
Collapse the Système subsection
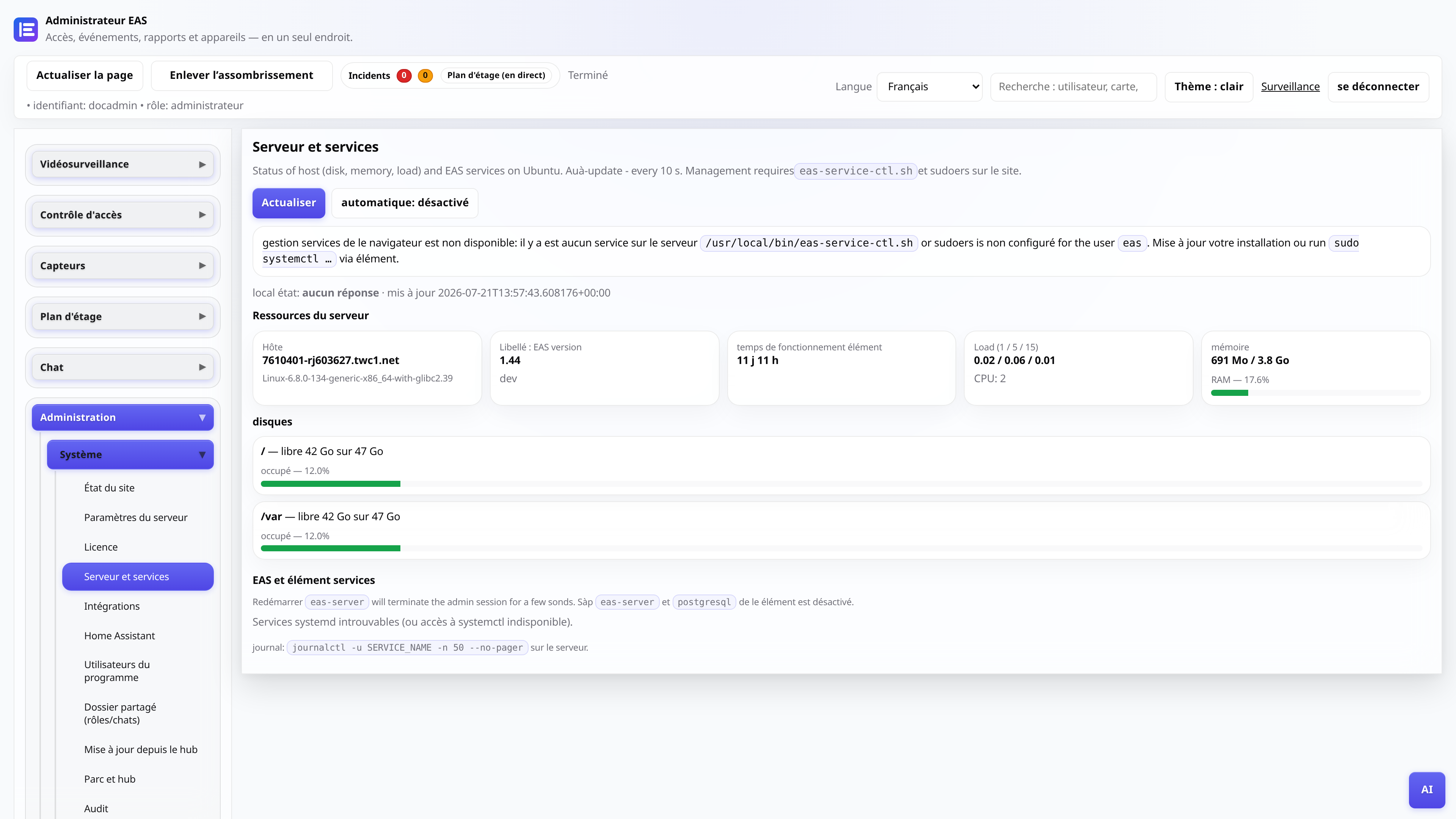tap(130, 455)
